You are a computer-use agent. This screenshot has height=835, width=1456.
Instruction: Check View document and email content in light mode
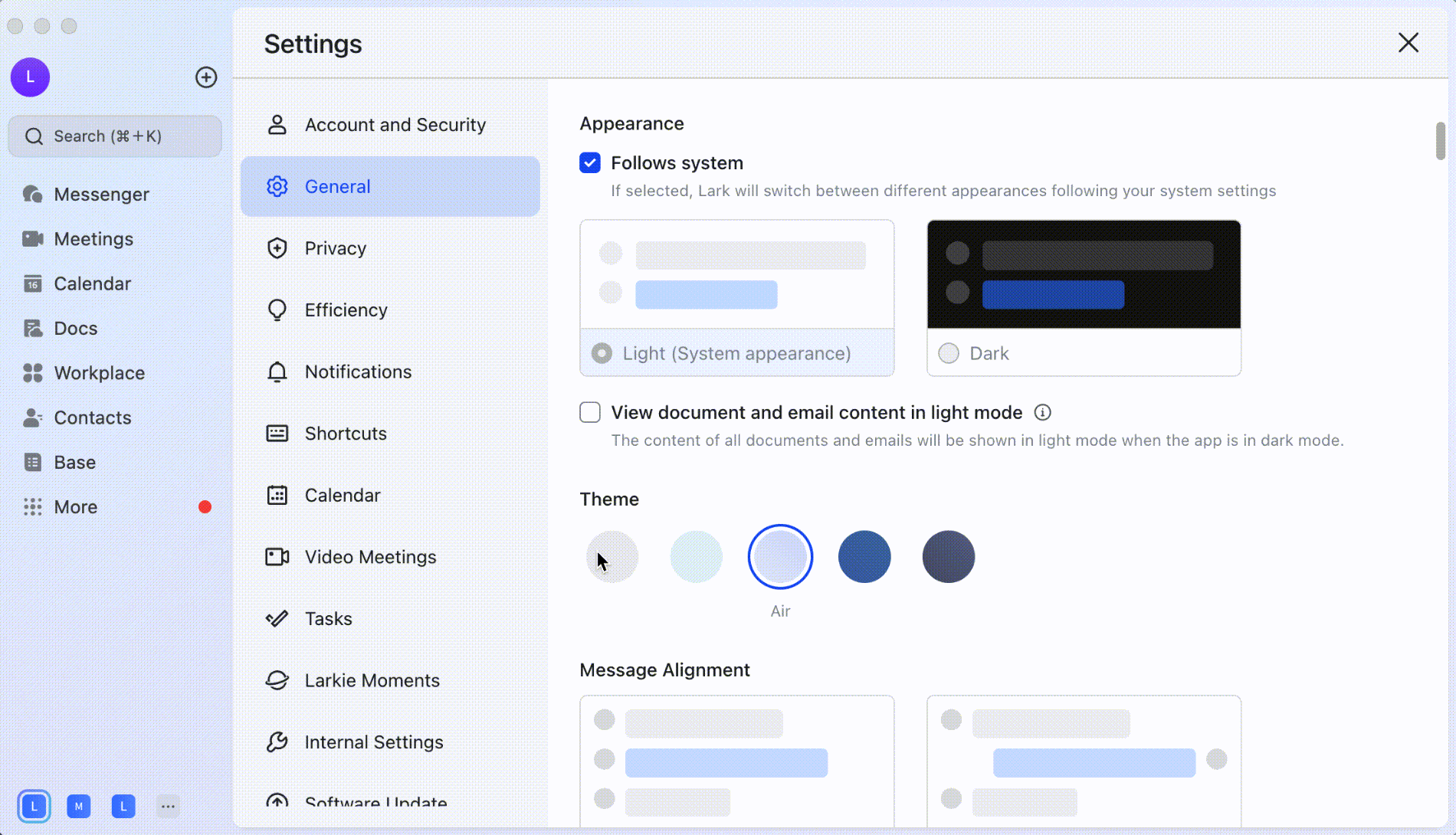pyautogui.click(x=589, y=412)
